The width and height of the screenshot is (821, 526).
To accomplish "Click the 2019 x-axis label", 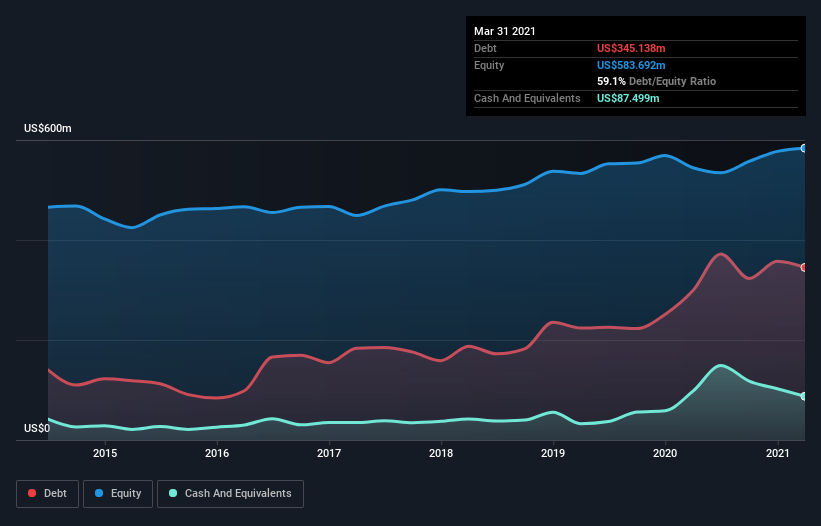I will click(x=553, y=453).
